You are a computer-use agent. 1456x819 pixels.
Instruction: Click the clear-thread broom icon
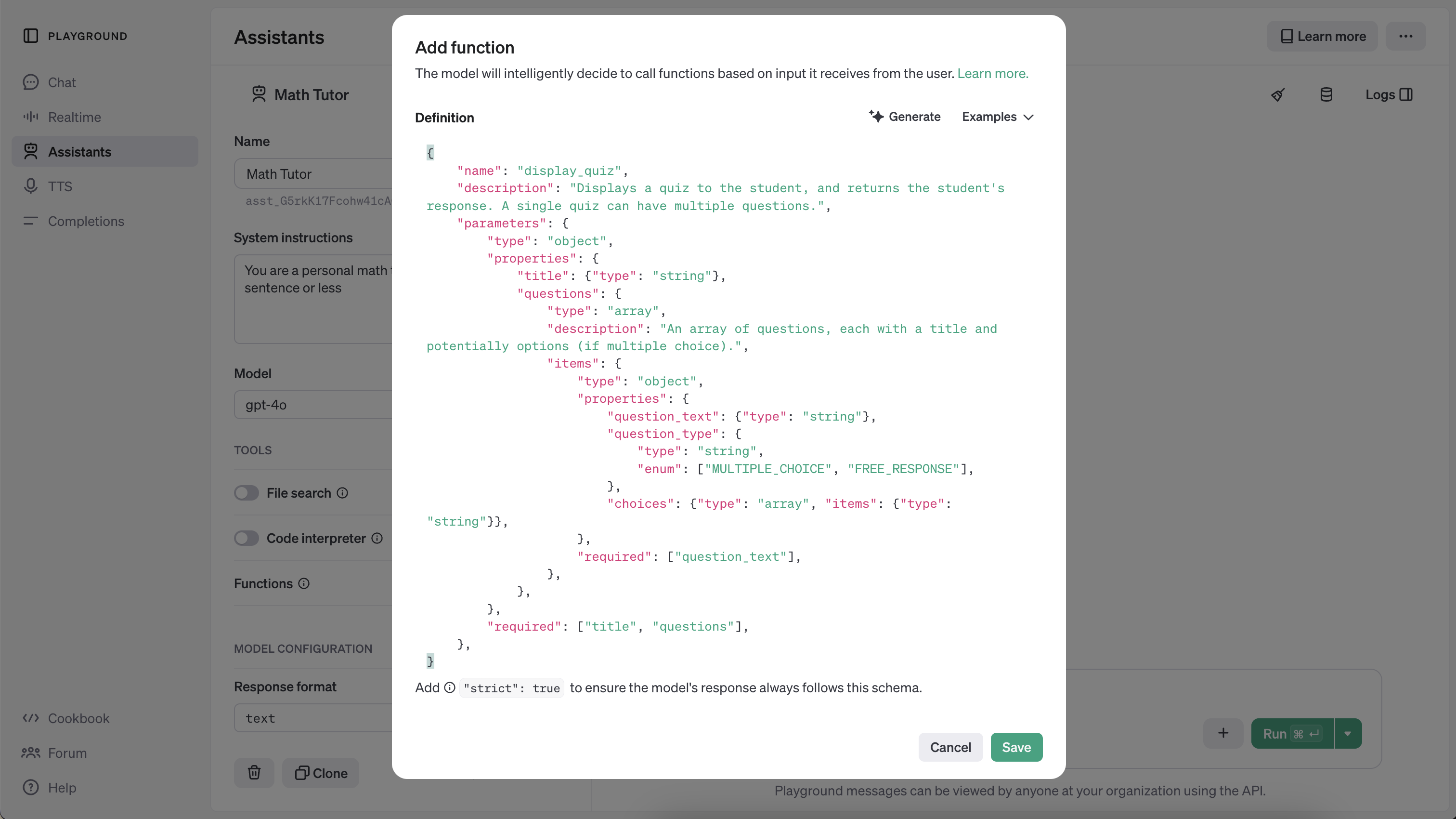[1278, 94]
